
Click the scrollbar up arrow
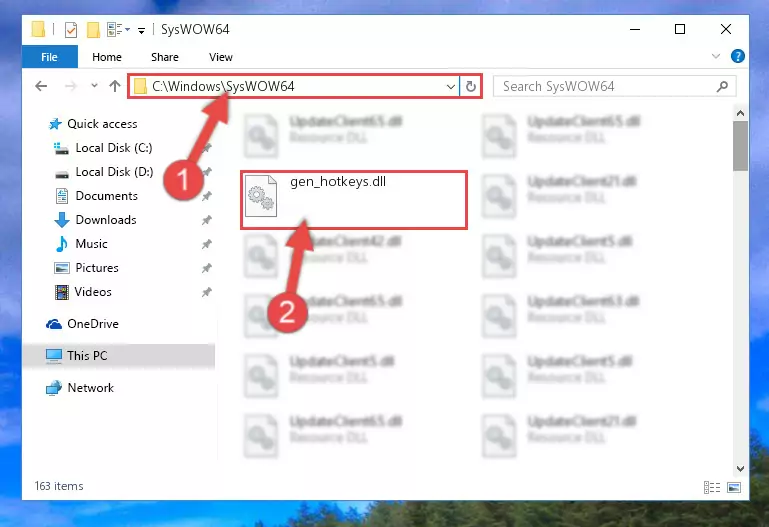(740, 113)
